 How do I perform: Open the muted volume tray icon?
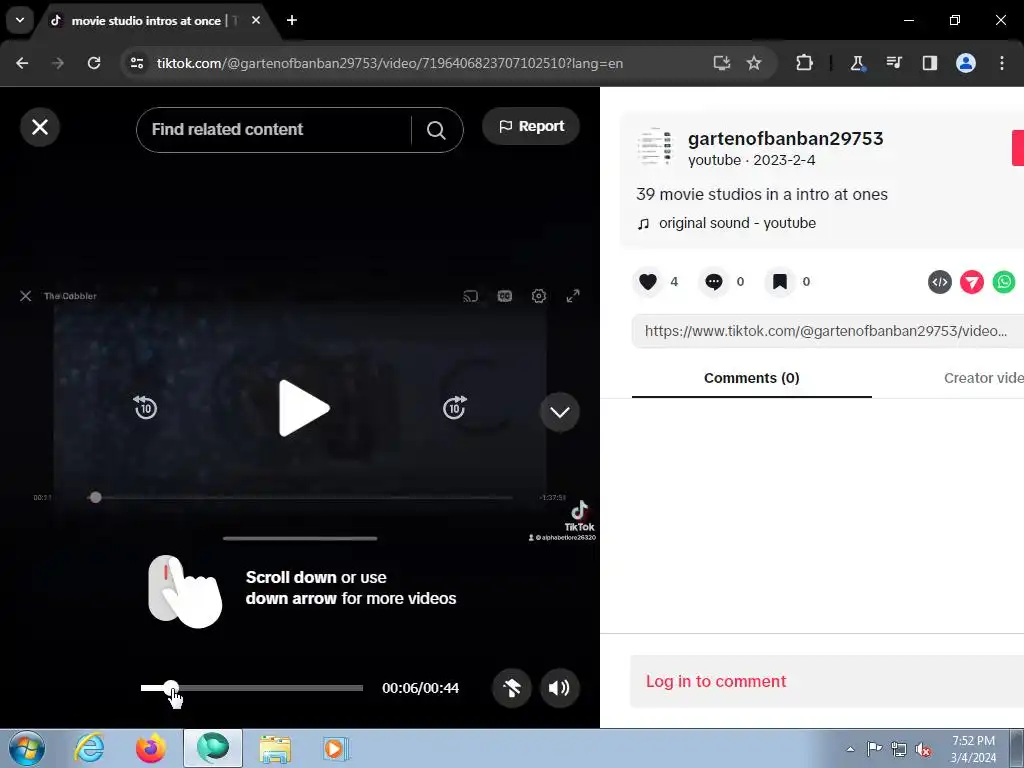923,749
